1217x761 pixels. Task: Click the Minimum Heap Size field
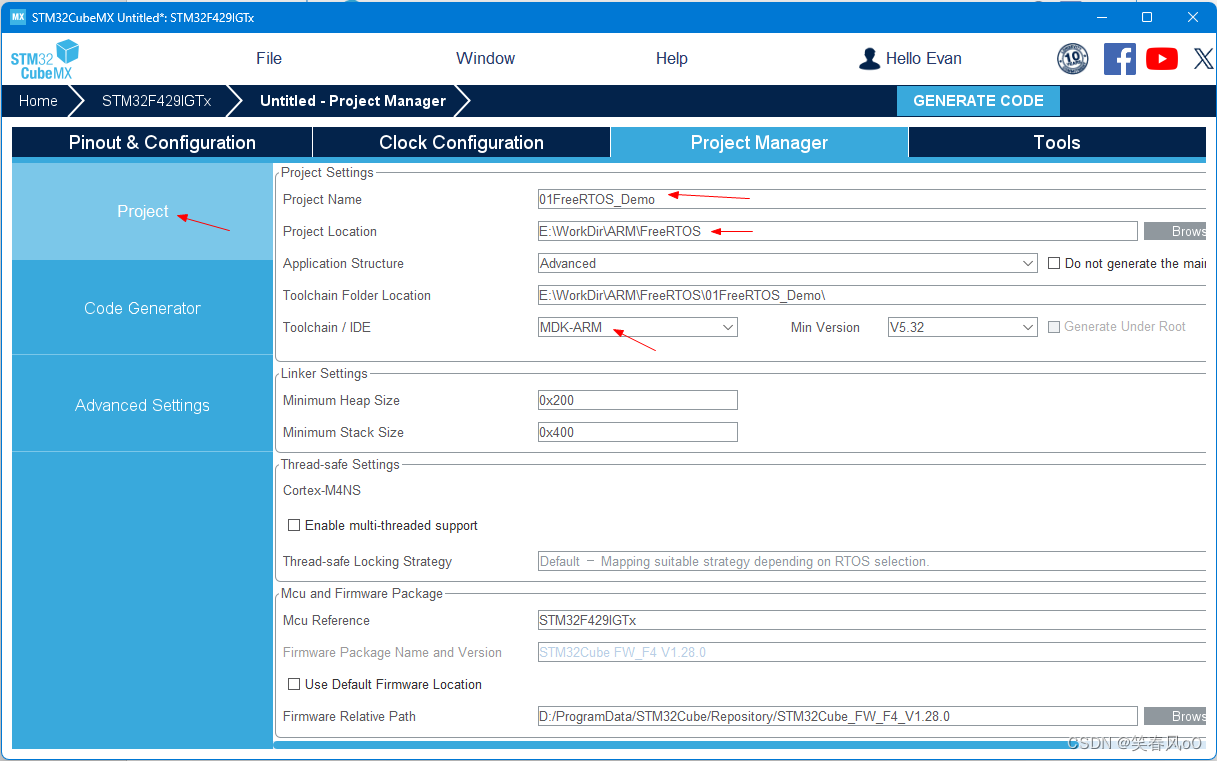tap(638, 400)
